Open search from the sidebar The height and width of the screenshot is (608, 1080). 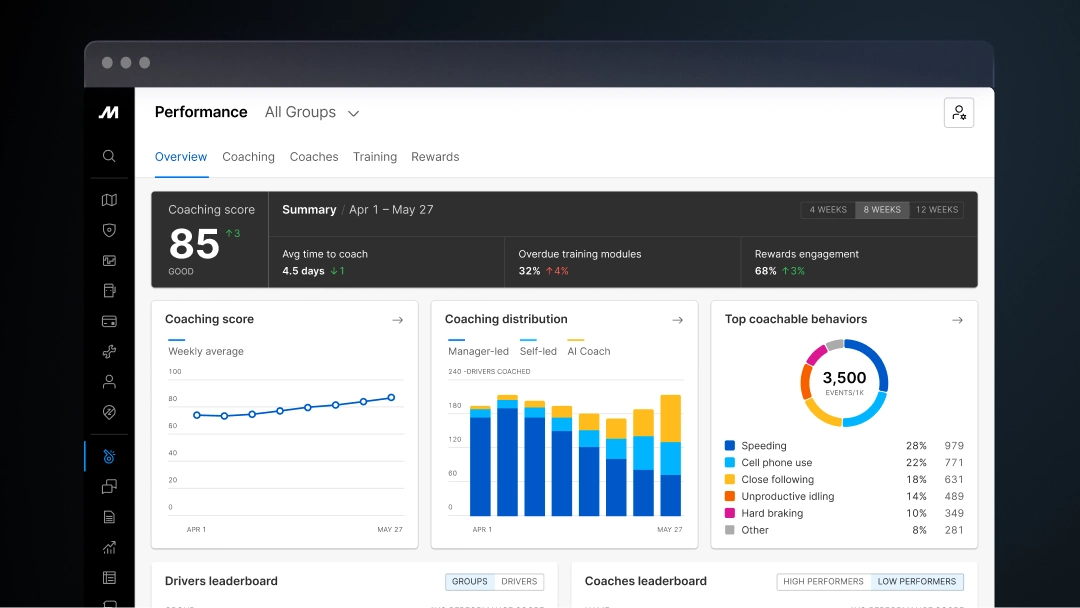pos(109,156)
